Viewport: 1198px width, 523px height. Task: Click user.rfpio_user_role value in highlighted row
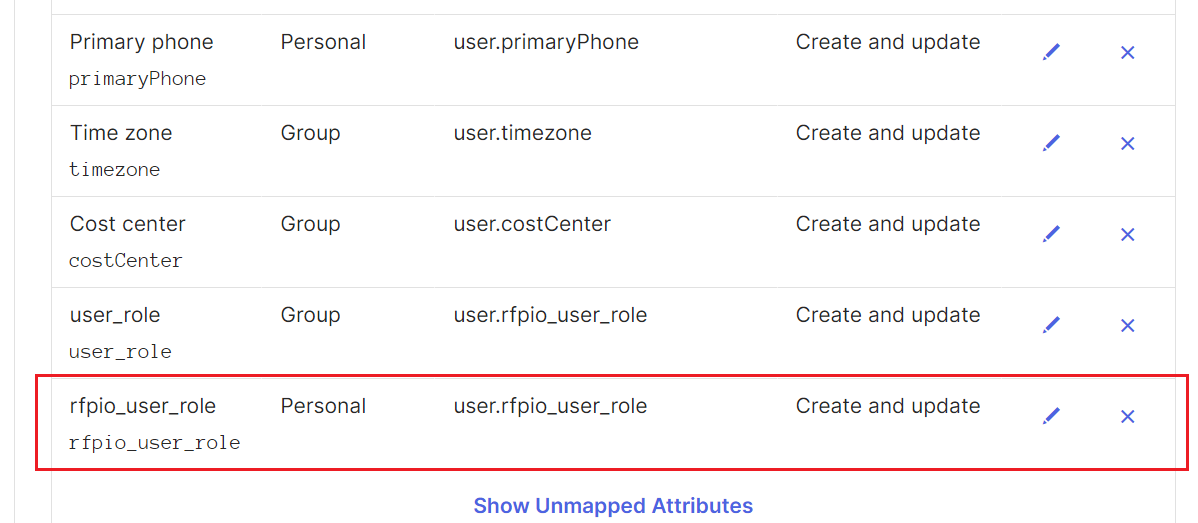550,406
